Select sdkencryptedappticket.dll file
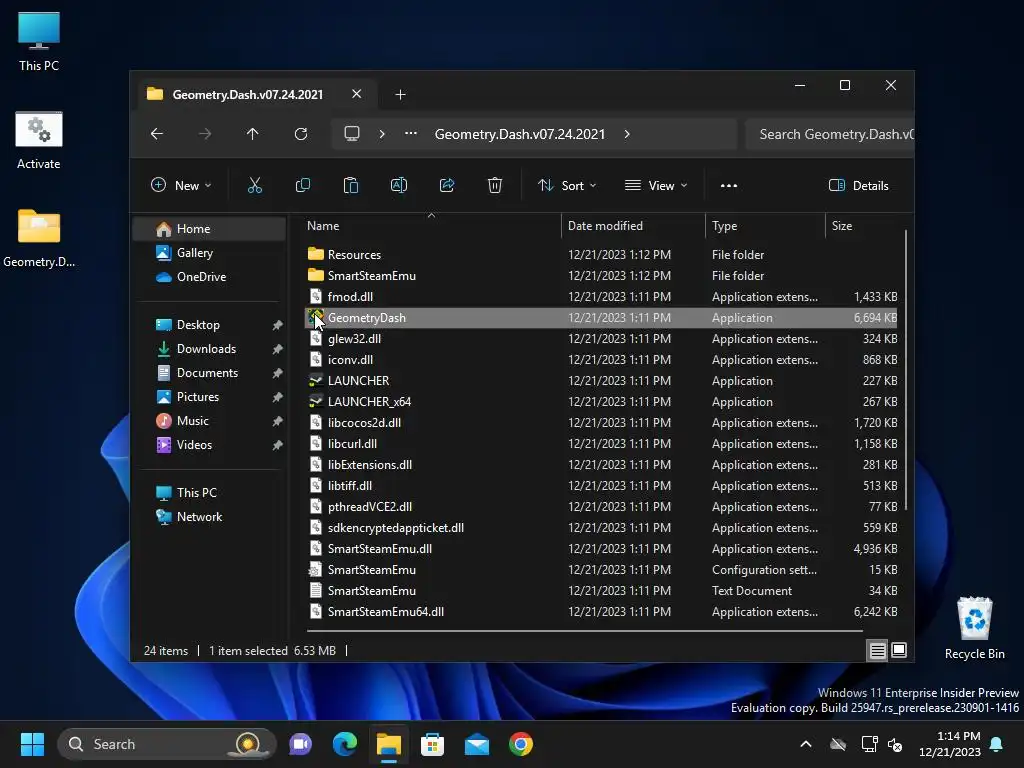 (x=601, y=528)
